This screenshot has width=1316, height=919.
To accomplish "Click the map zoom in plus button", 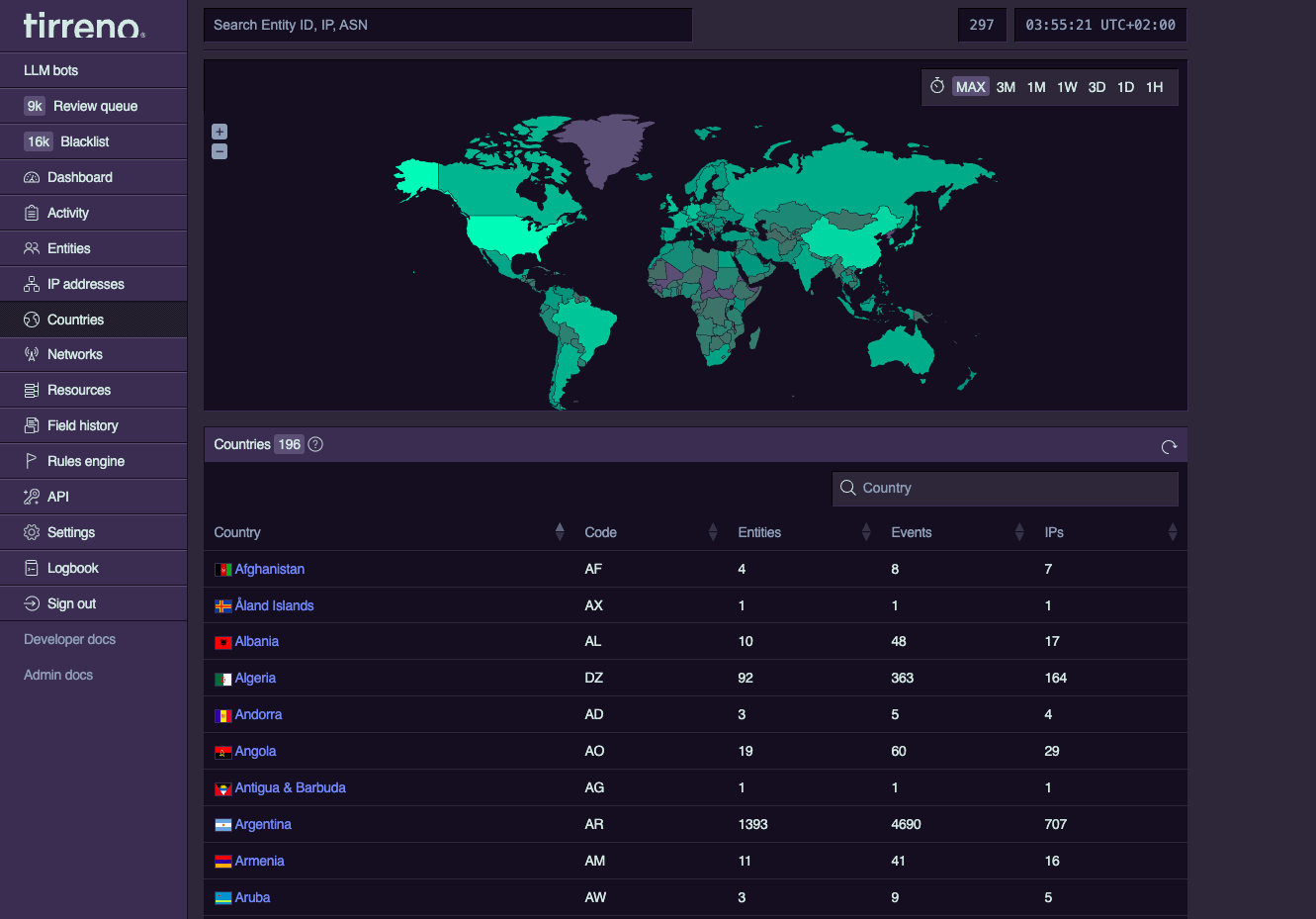I will [219, 132].
